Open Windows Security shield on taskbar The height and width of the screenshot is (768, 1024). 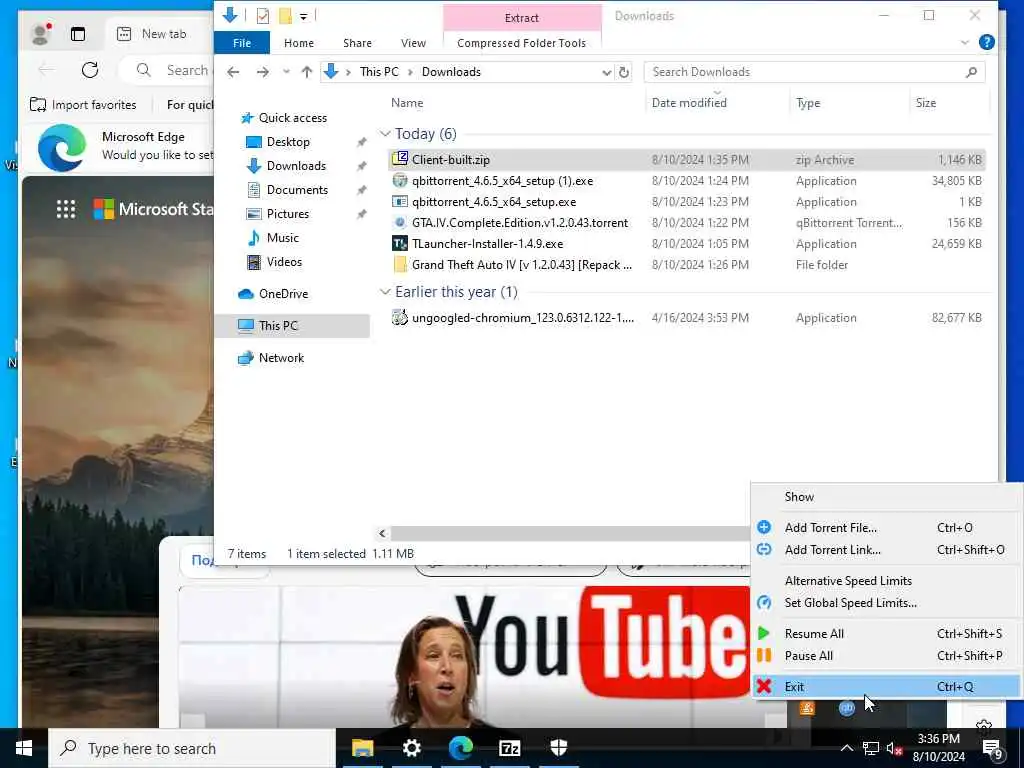tap(558, 748)
